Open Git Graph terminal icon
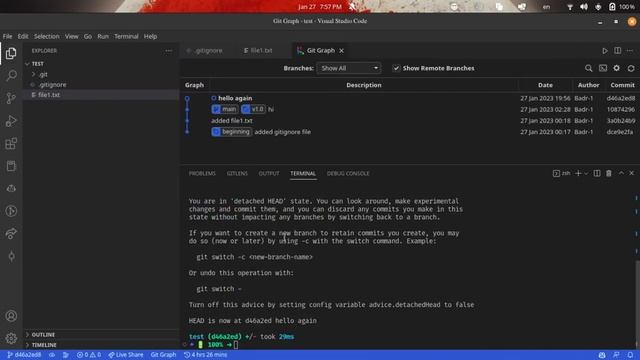The width and height of the screenshot is (640, 360). pyautogui.click(x=603, y=68)
